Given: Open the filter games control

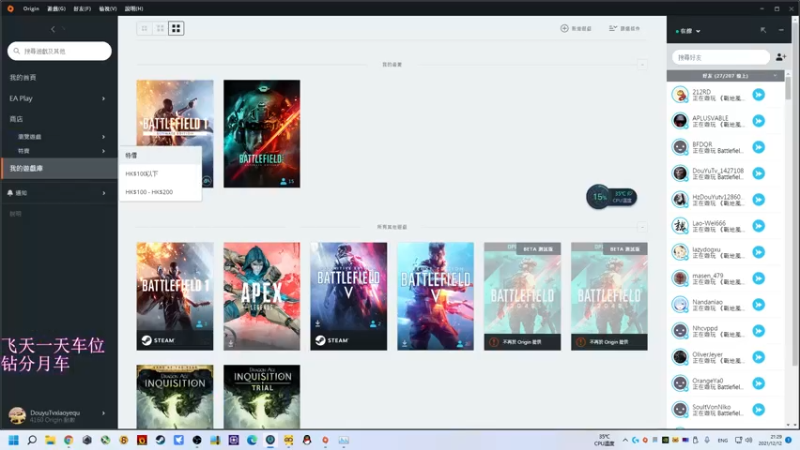Looking at the screenshot, I should 624,29.
